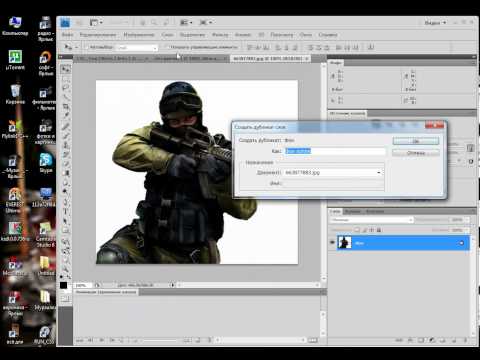Cancel the duplicate layer dialog
Screen dimensions: 480x360
[x=416, y=153]
